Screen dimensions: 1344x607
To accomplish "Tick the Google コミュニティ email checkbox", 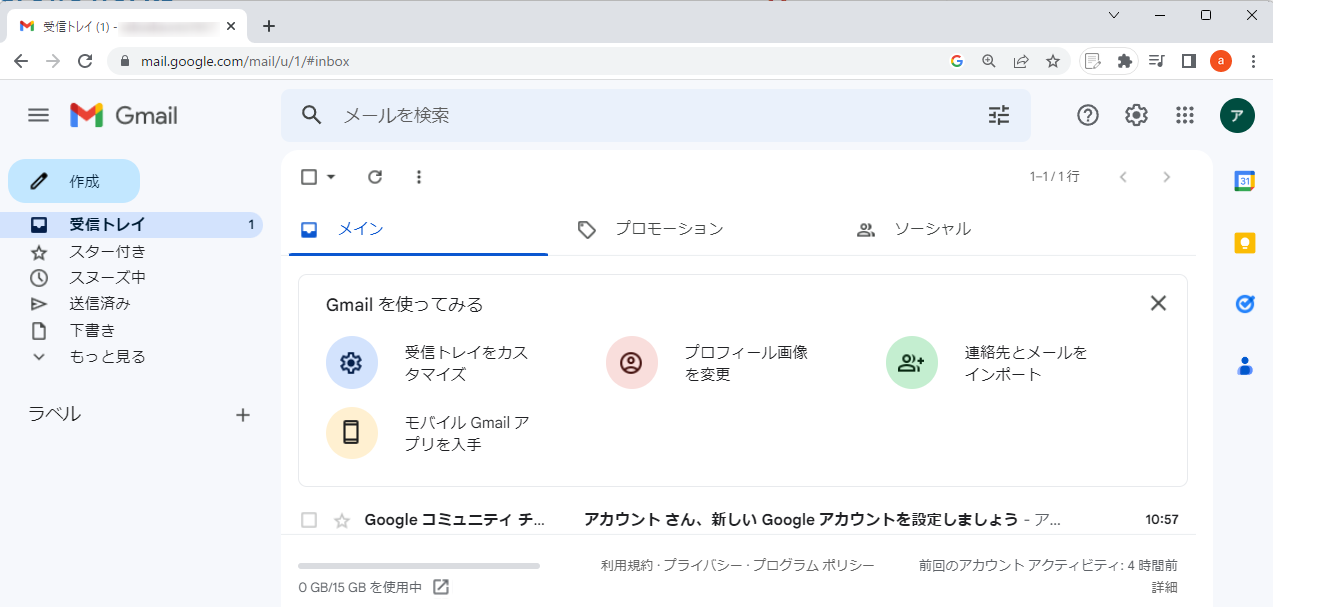I will [x=309, y=520].
